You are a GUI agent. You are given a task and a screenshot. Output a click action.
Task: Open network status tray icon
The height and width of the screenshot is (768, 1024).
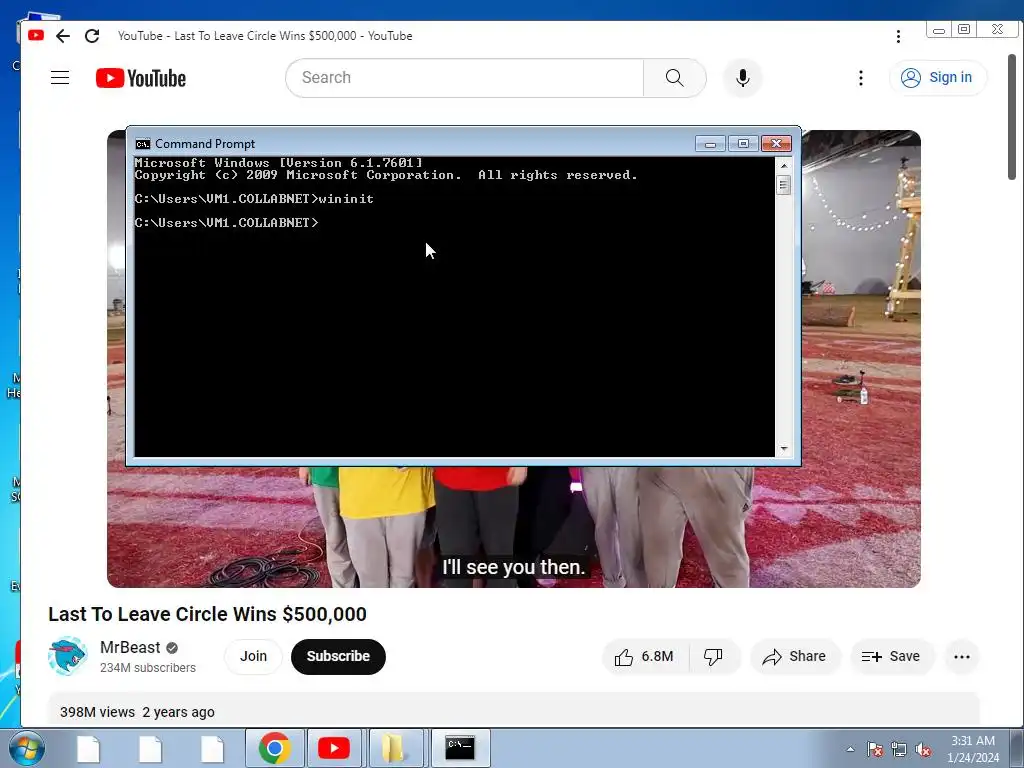coord(899,749)
